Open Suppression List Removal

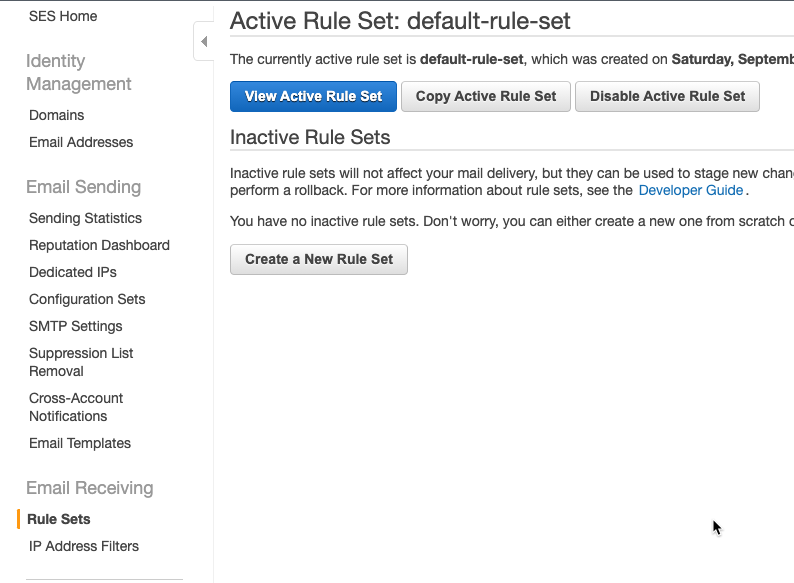[x=81, y=362]
